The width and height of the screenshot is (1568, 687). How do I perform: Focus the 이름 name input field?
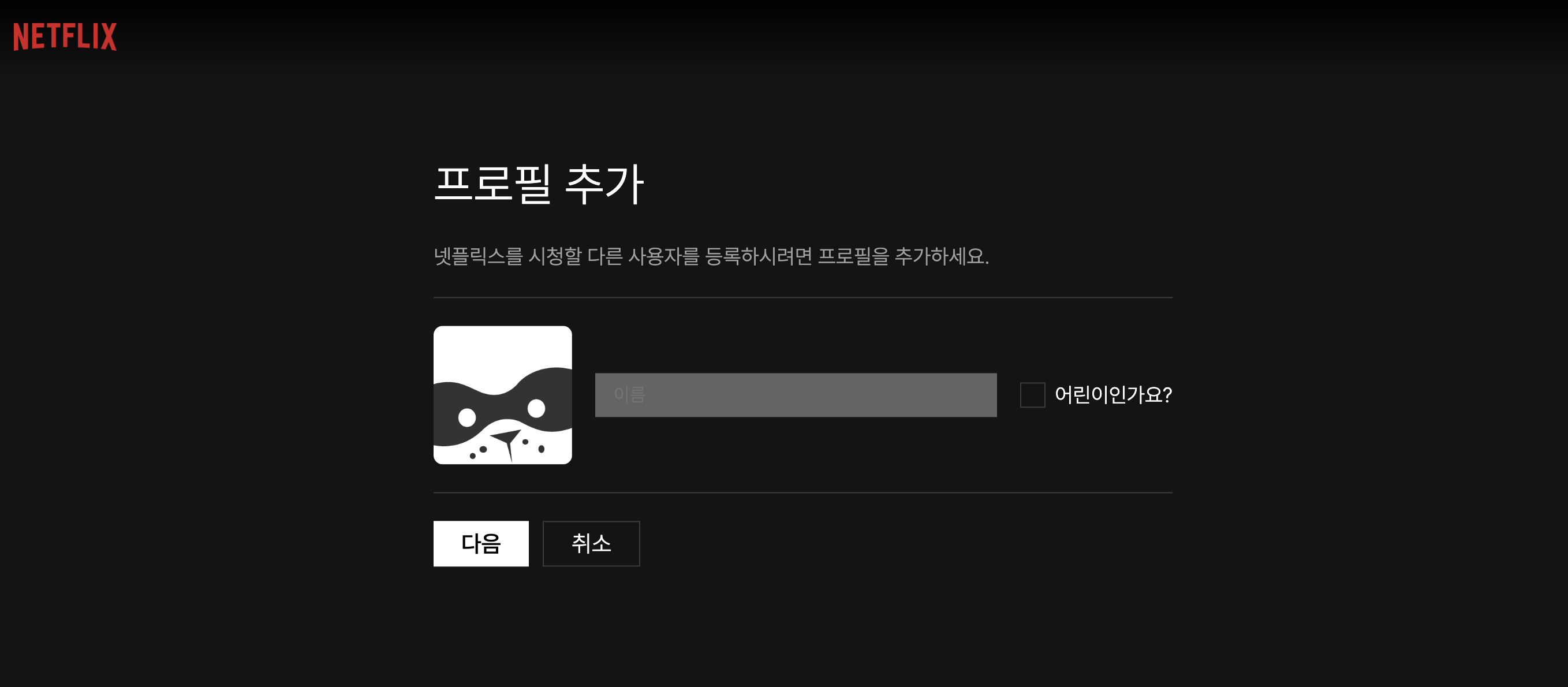coord(796,395)
